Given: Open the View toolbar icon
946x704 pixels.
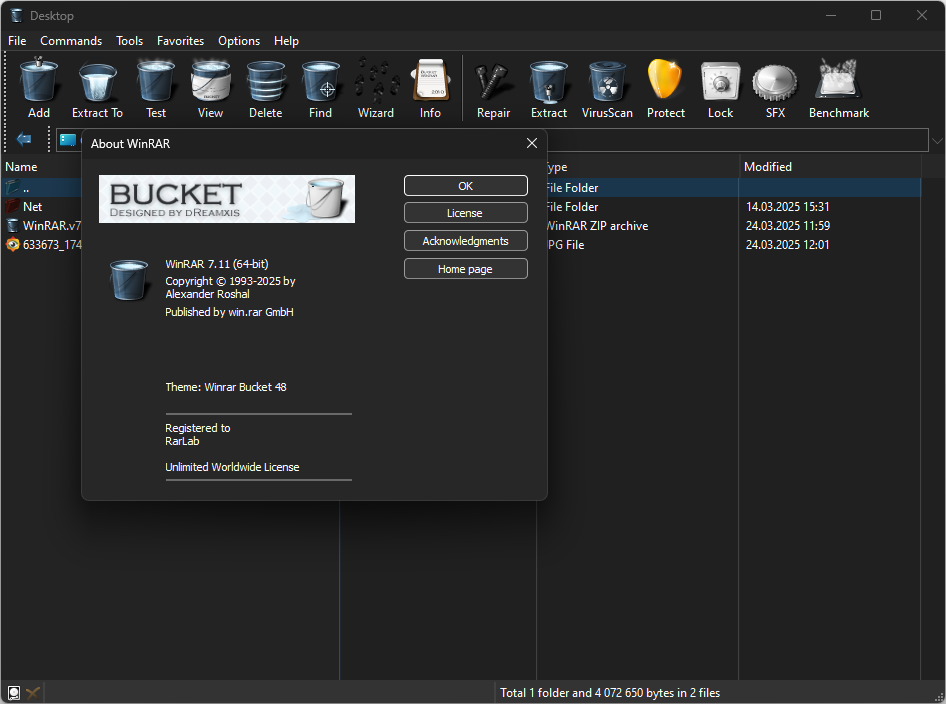Looking at the screenshot, I should click(210, 88).
